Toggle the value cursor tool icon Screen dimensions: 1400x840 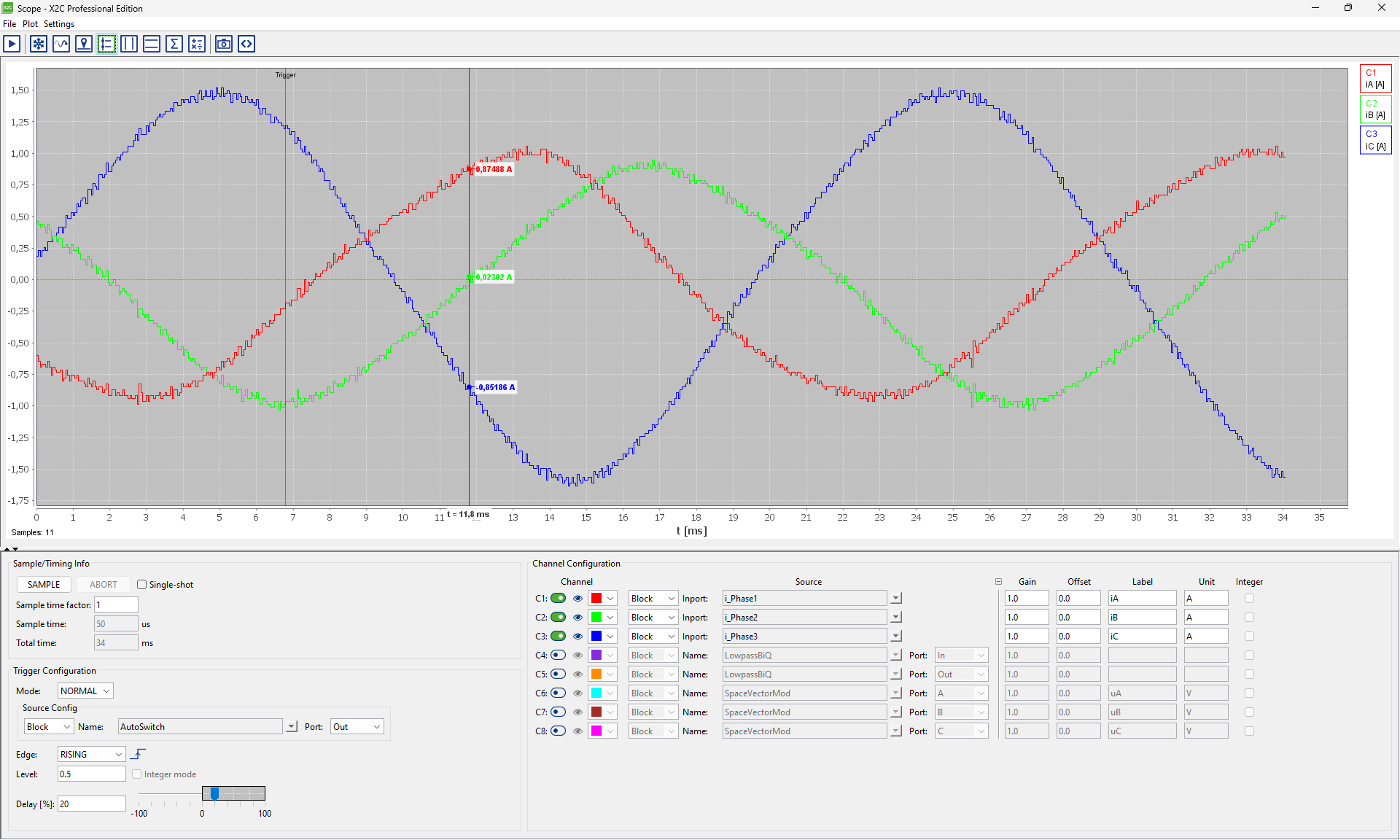(x=106, y=44)
